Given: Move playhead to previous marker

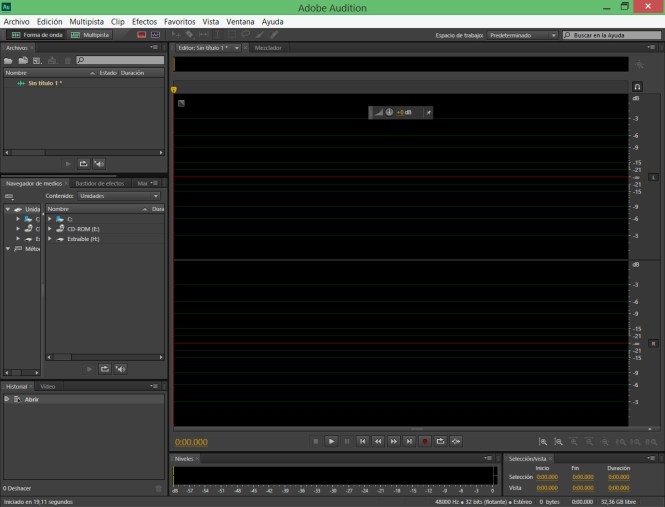Looking at the screenshot, I should tap(362, 441).
